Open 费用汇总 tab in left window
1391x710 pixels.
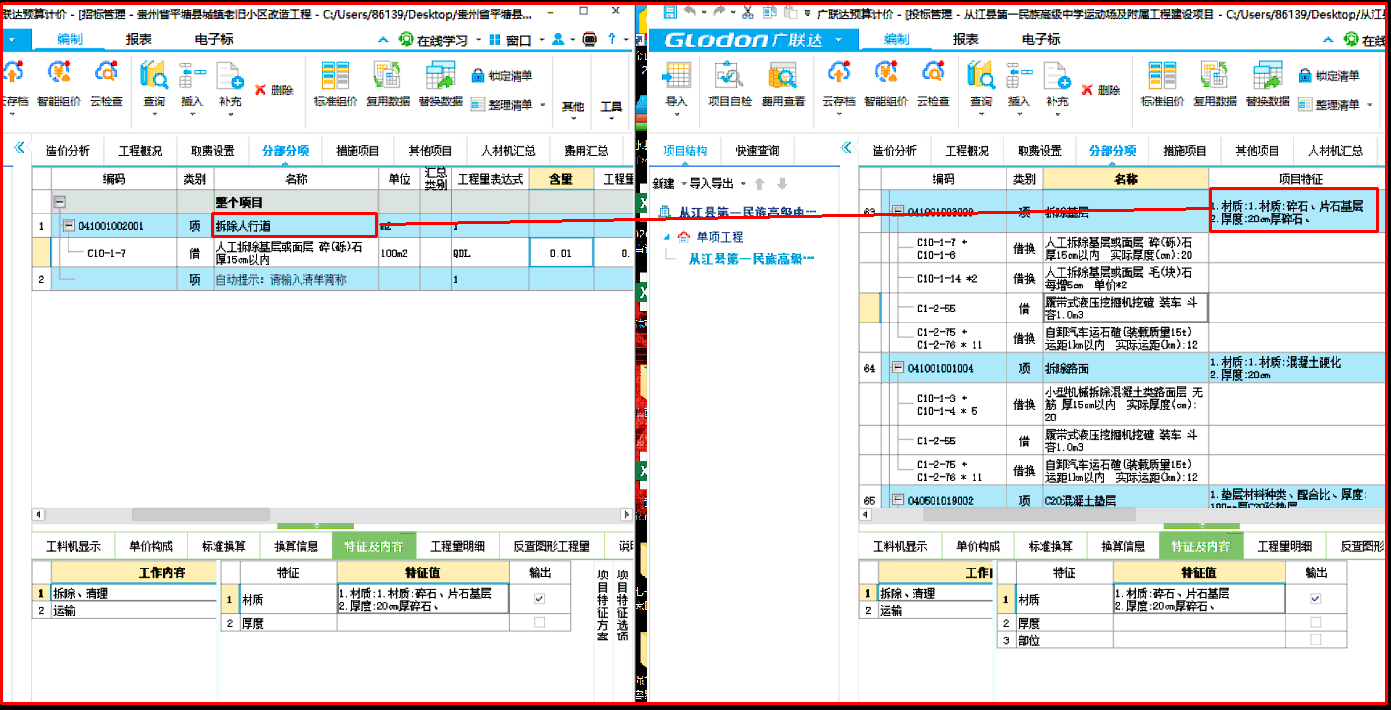pos(586,151)
